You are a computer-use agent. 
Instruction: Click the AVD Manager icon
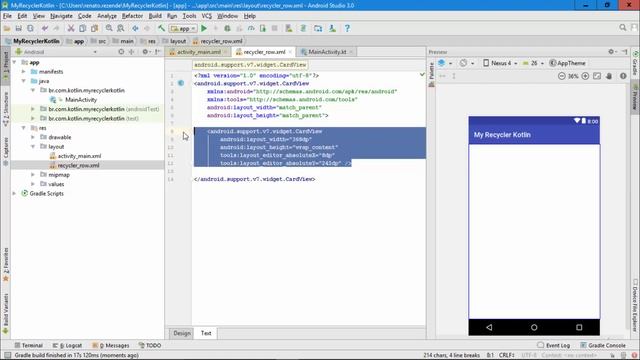click(289, 28)
